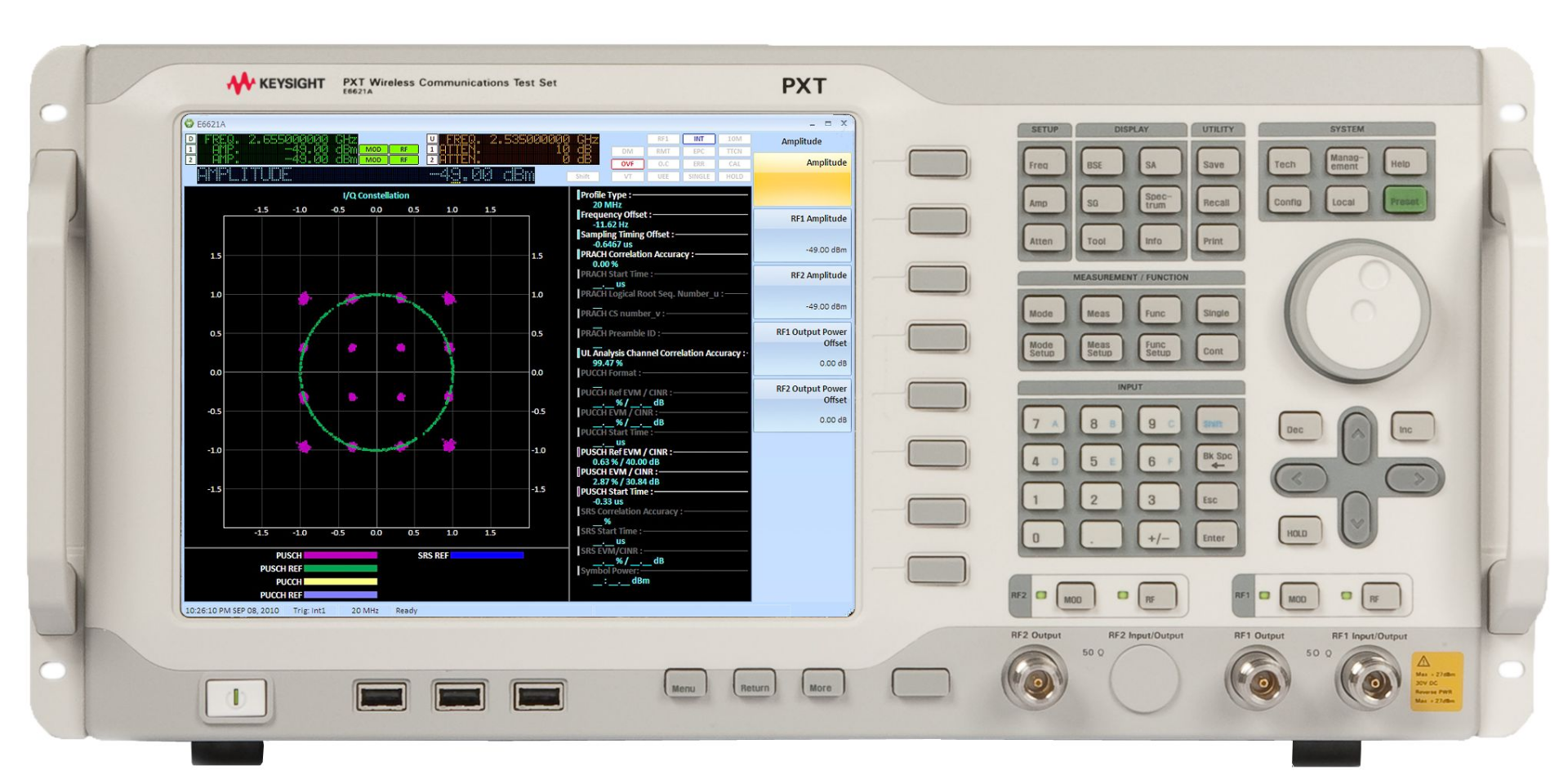
Task: Click the Cont measurement button
Action: click(x=1216, y=350)
